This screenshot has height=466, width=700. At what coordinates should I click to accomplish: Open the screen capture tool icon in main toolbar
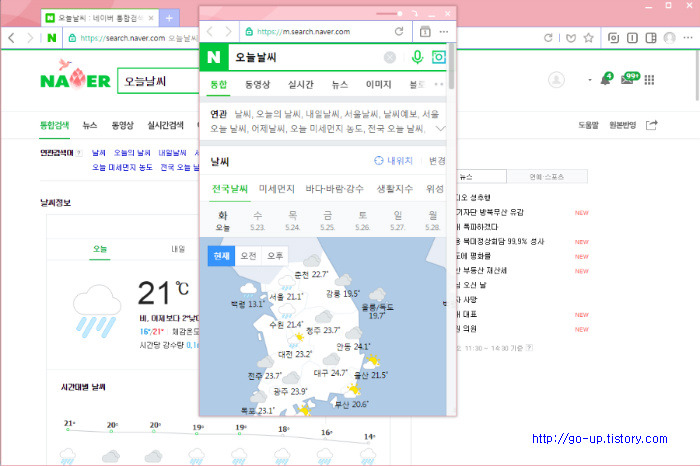pos(613,38)
